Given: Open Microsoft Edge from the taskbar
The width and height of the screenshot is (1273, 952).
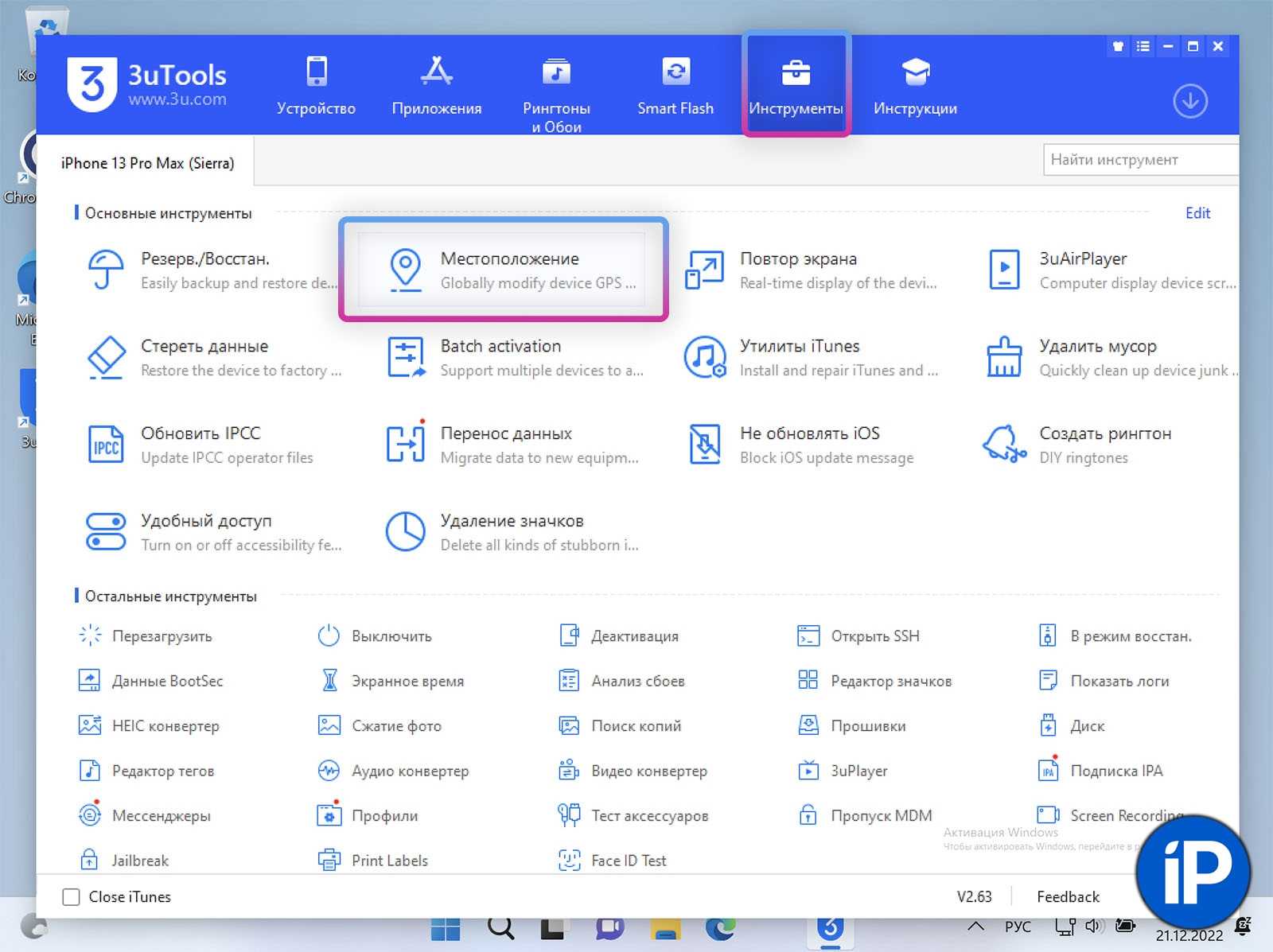Looking at the screenshot, I should pyautogui.click(x=720, y=927).
